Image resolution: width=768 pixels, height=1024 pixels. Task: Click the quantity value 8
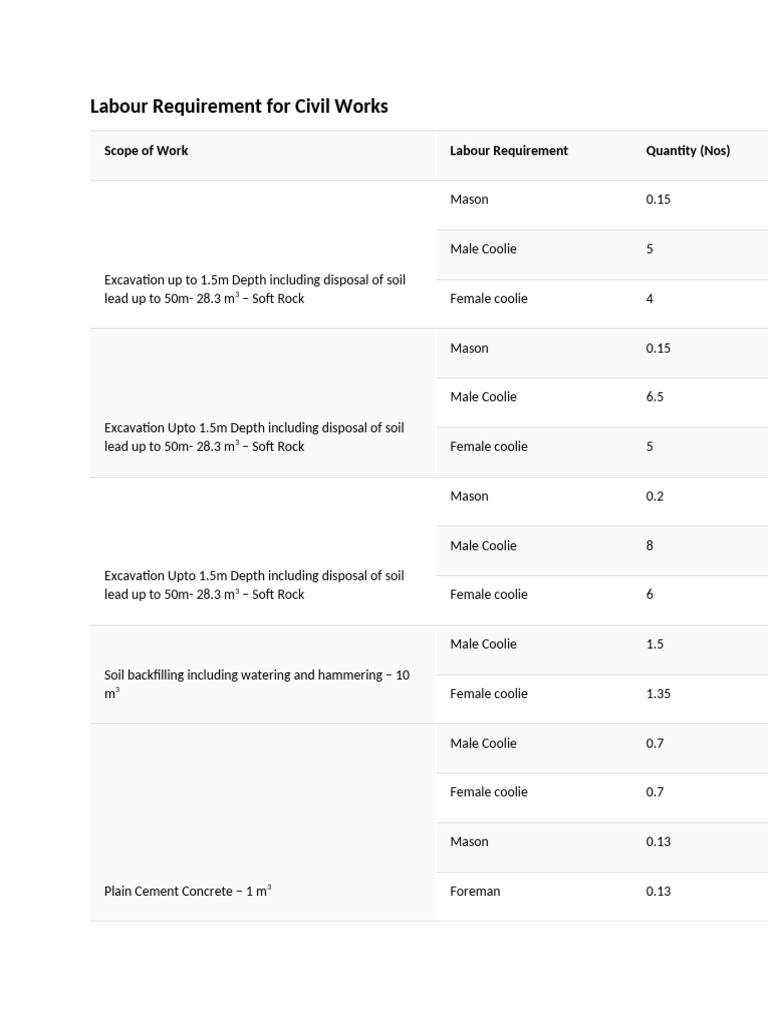(x=650, y=546)
